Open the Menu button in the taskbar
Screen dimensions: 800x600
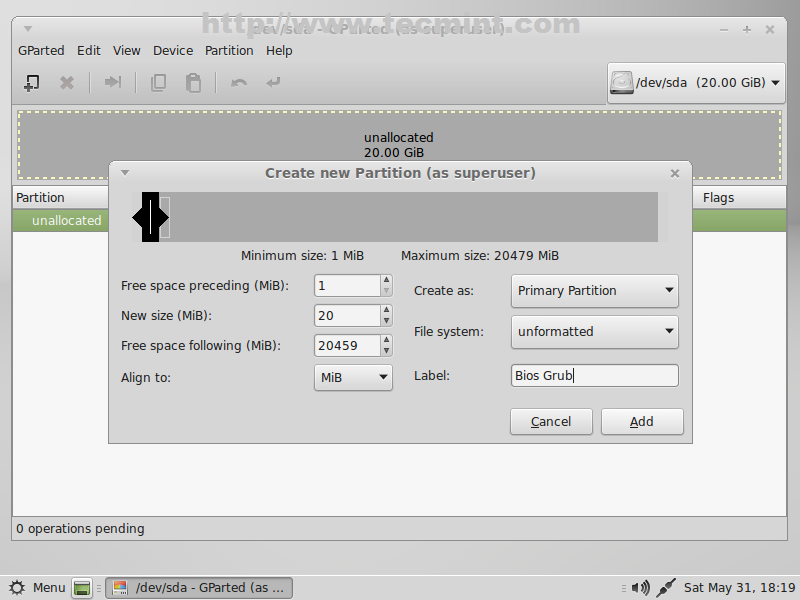tap(38, 588)
